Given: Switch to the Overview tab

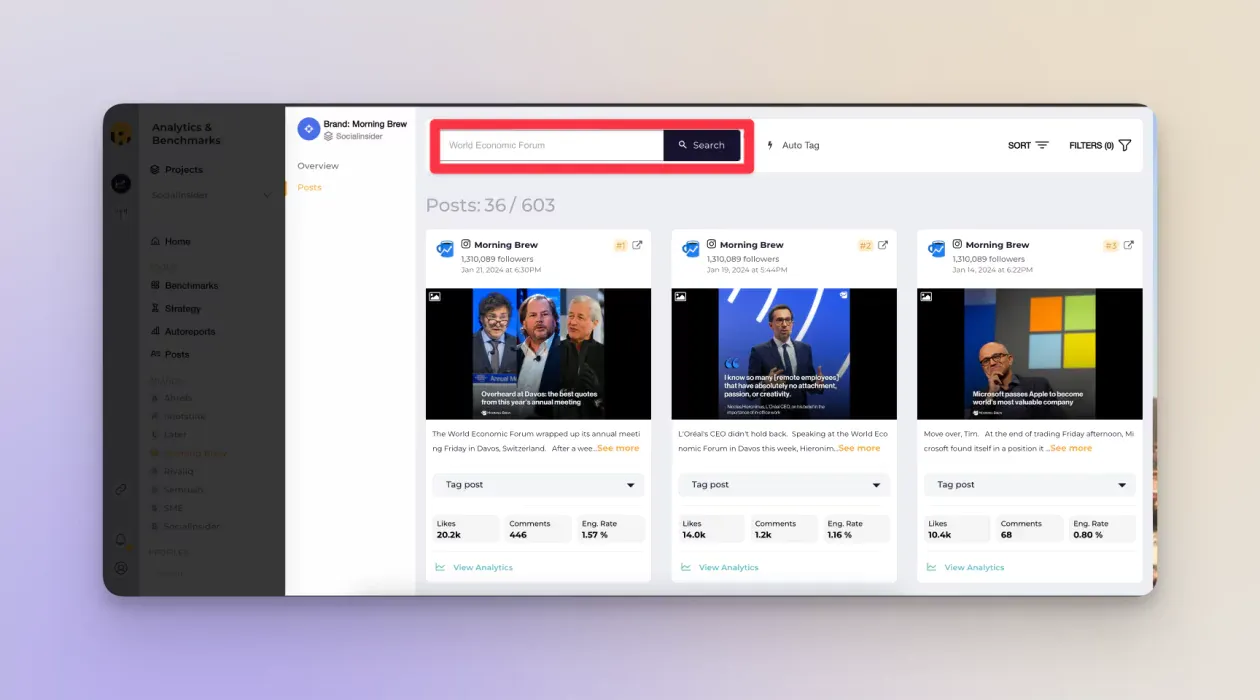Looking at the screenshot, I should click(x=318, y=166).
